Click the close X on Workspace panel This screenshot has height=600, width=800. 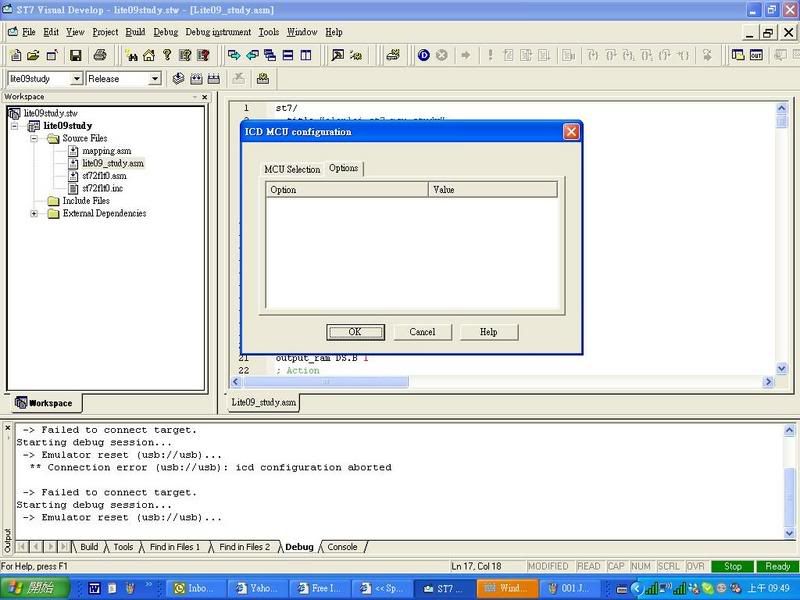(x=205, y=97)
